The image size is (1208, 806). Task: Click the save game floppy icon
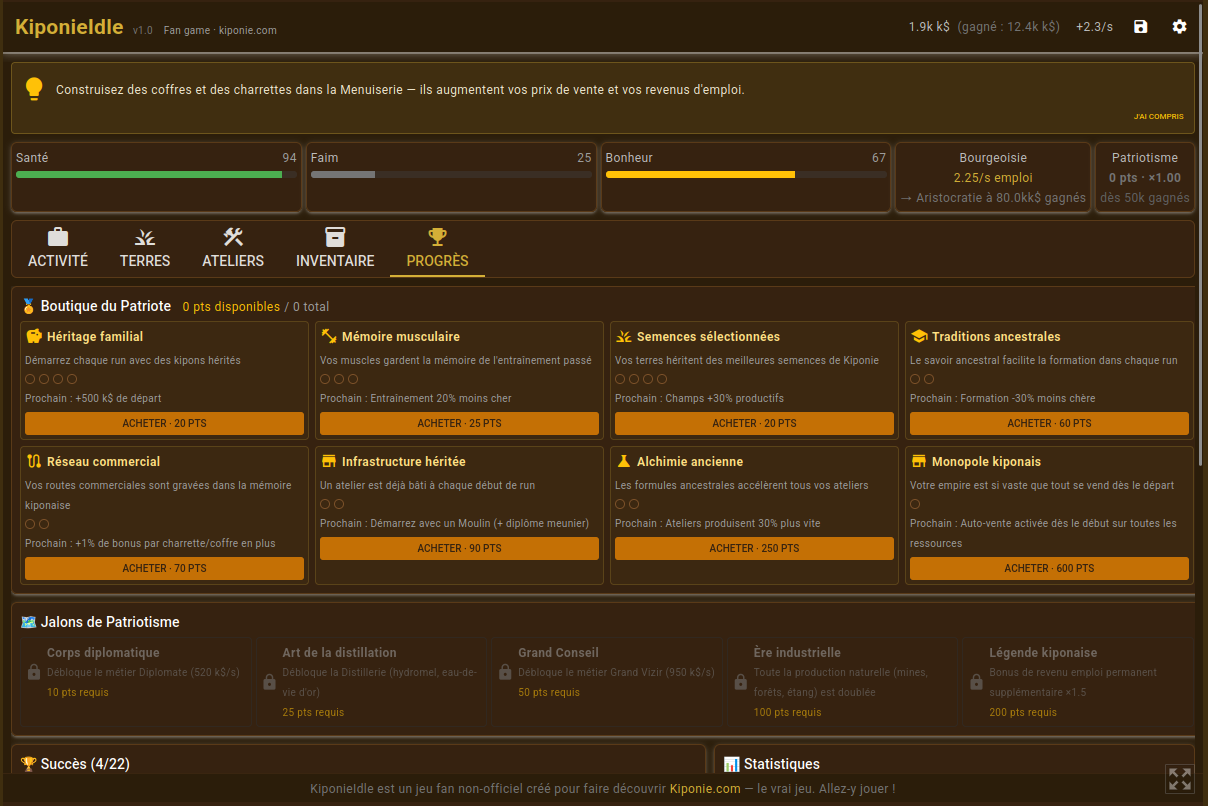1141,27
